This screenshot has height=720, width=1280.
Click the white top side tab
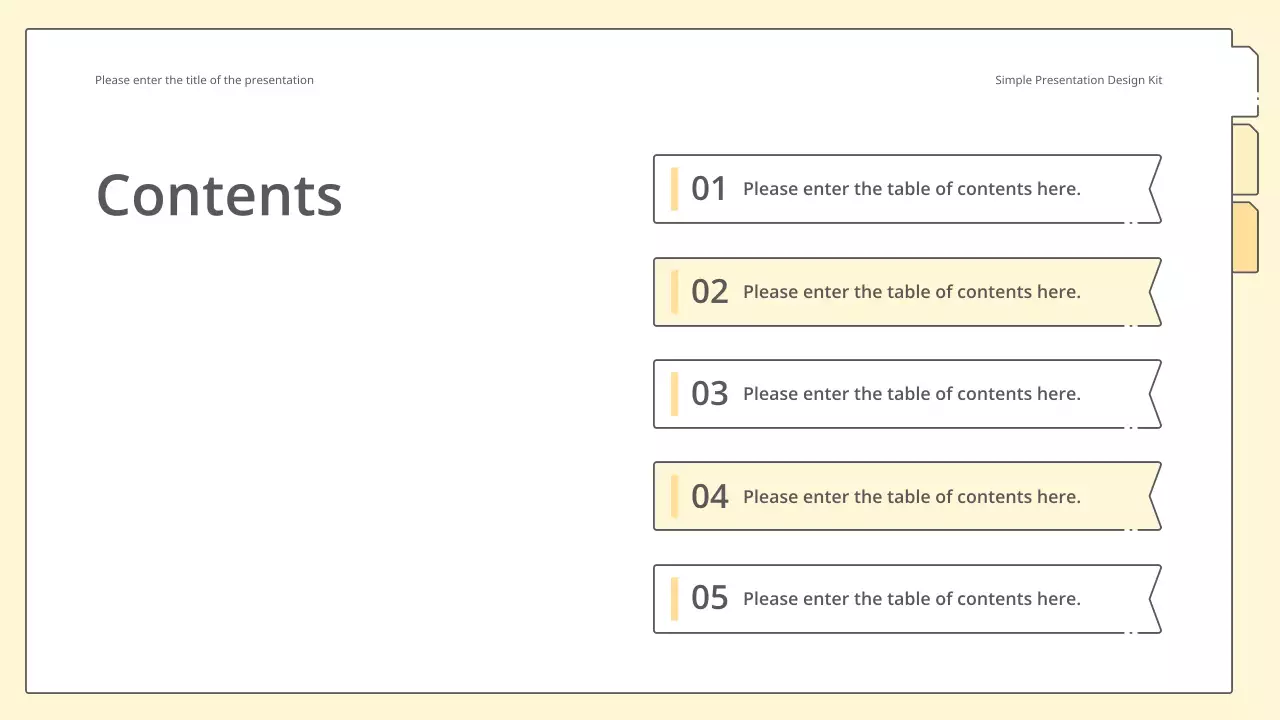1244,82
